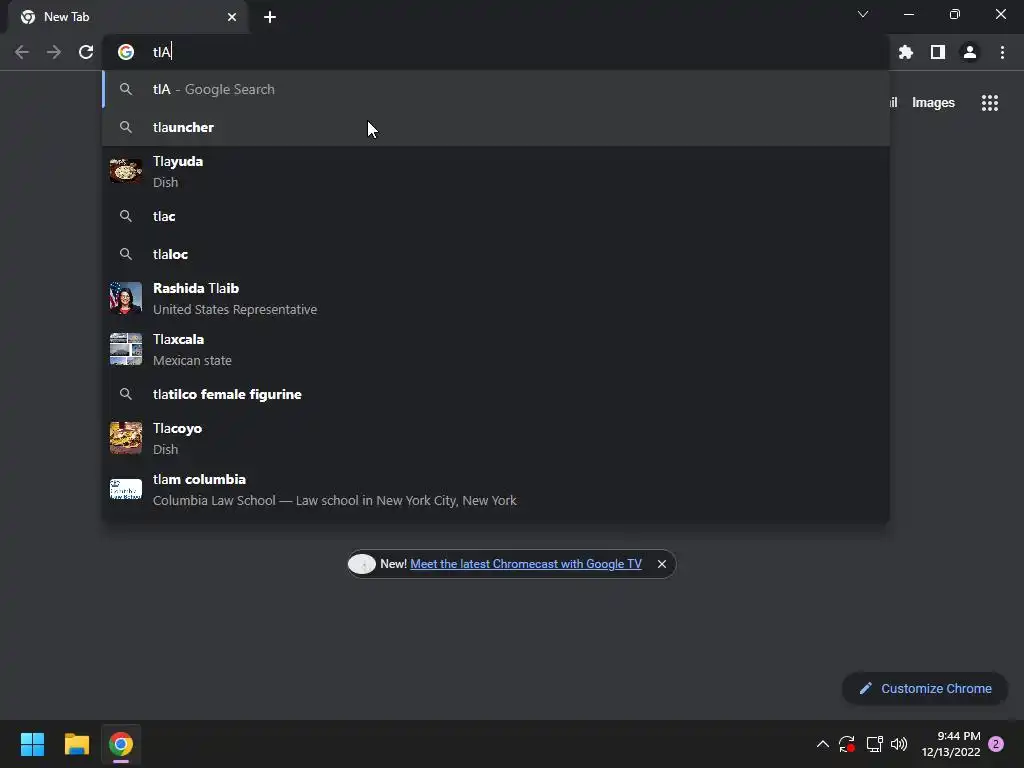Viewport: 1024px width, 768px height.
Task: Toggle the side panel icon
Action: pyautogui.click(x=938, y=52)
